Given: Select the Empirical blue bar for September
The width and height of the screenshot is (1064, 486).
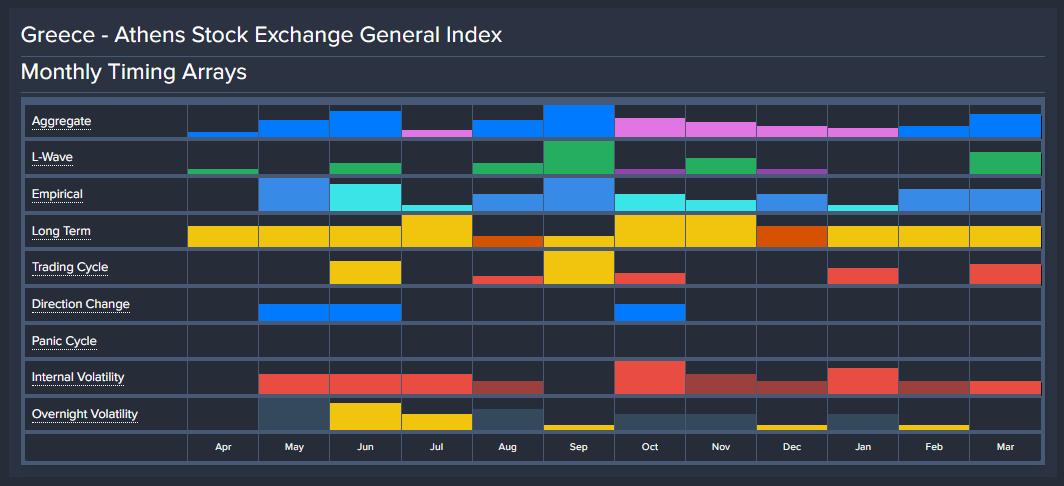Looking at the screenshot, I should pos(579,194).
